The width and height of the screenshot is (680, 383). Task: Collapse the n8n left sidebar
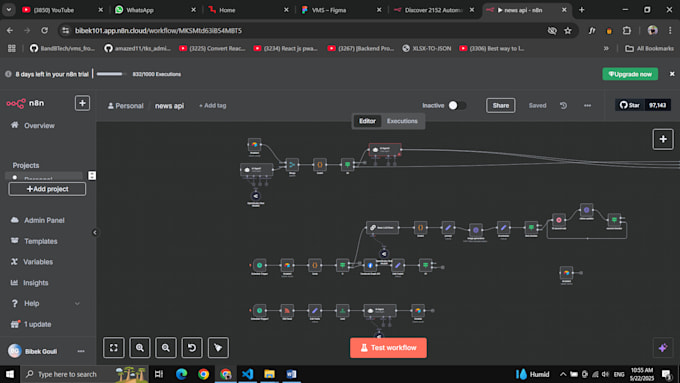pos(95,232)
